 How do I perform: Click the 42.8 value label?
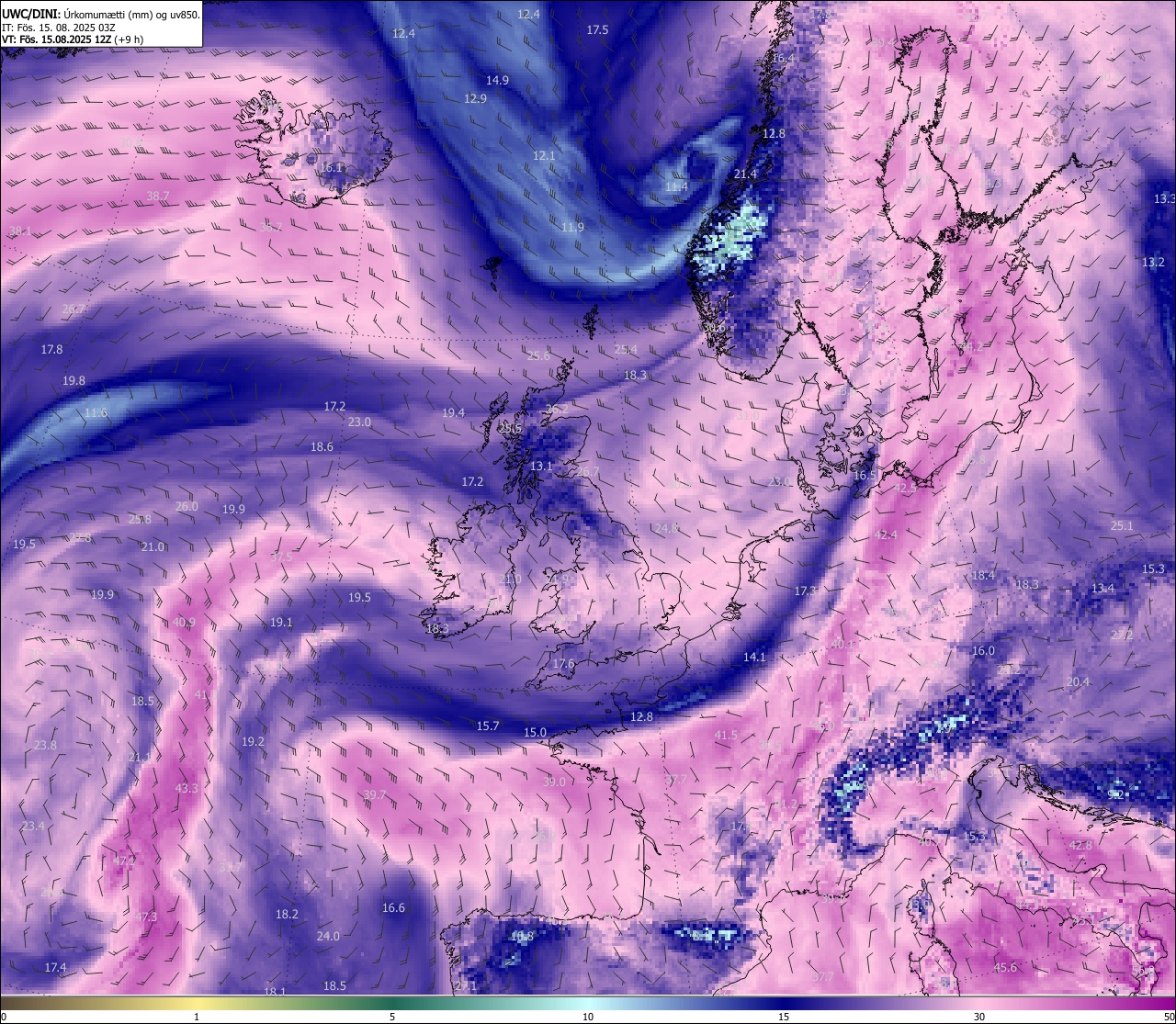click(x=1080, y=845)
